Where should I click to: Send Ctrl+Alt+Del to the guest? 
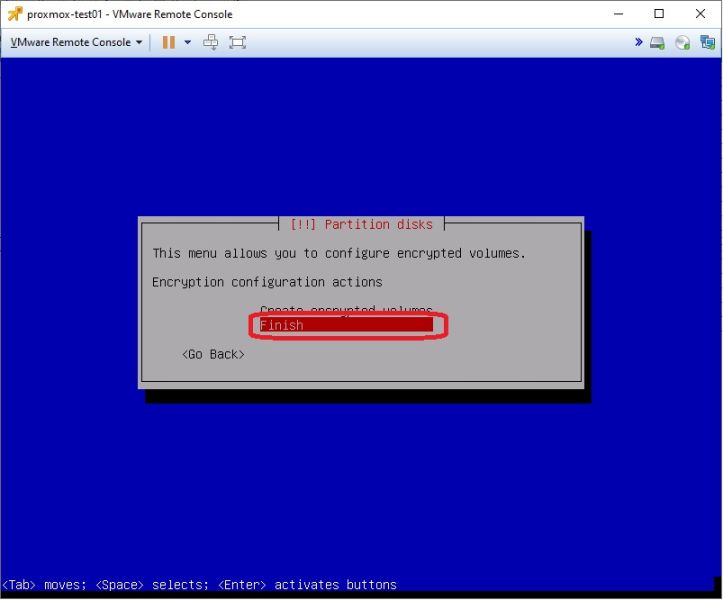pos(211,42)
